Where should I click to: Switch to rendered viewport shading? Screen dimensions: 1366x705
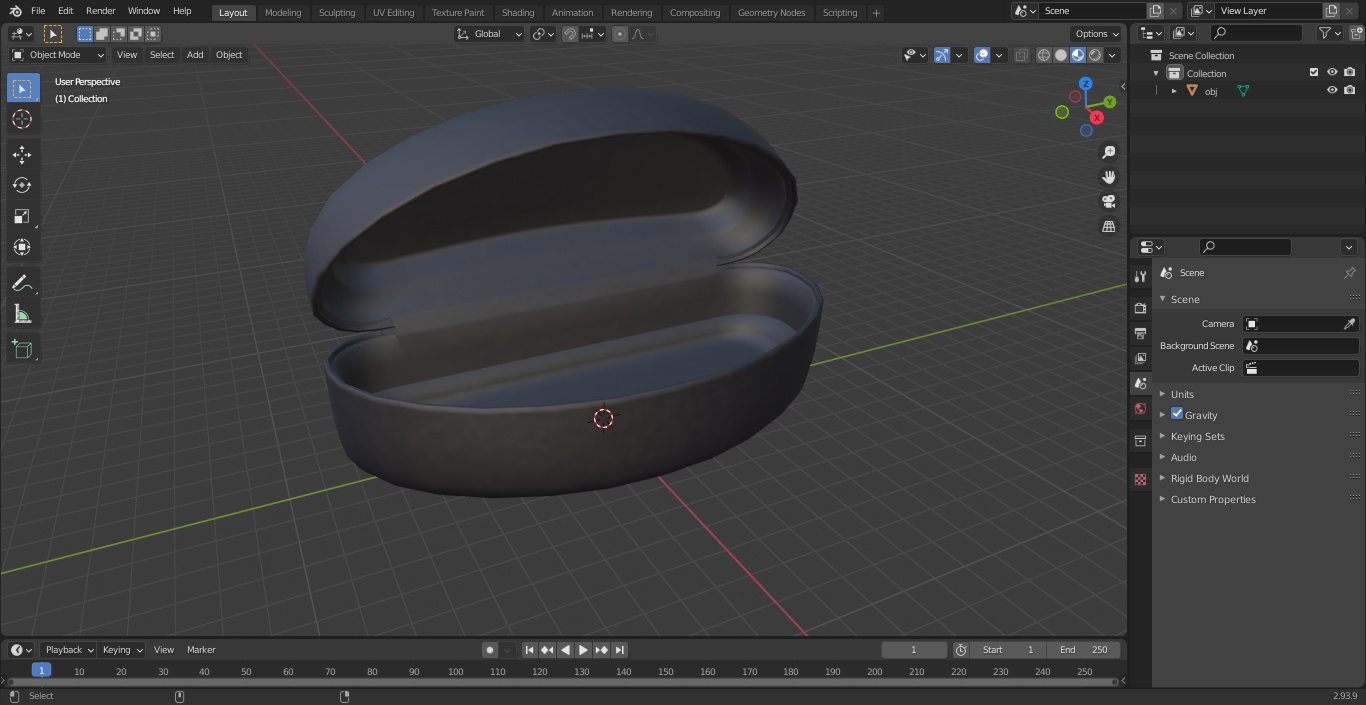pyautogui.click(x=1095, y=55)
